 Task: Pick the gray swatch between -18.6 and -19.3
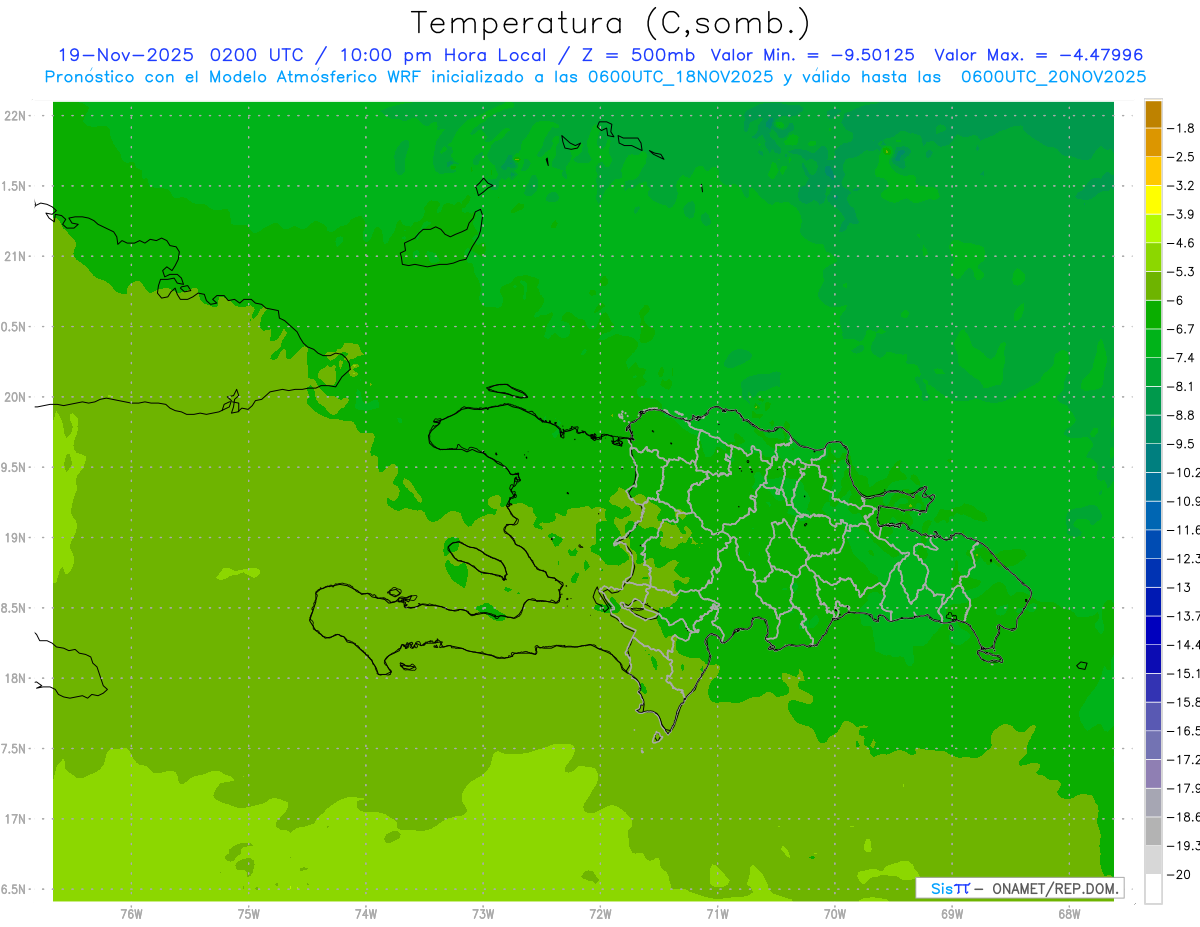1153,831
